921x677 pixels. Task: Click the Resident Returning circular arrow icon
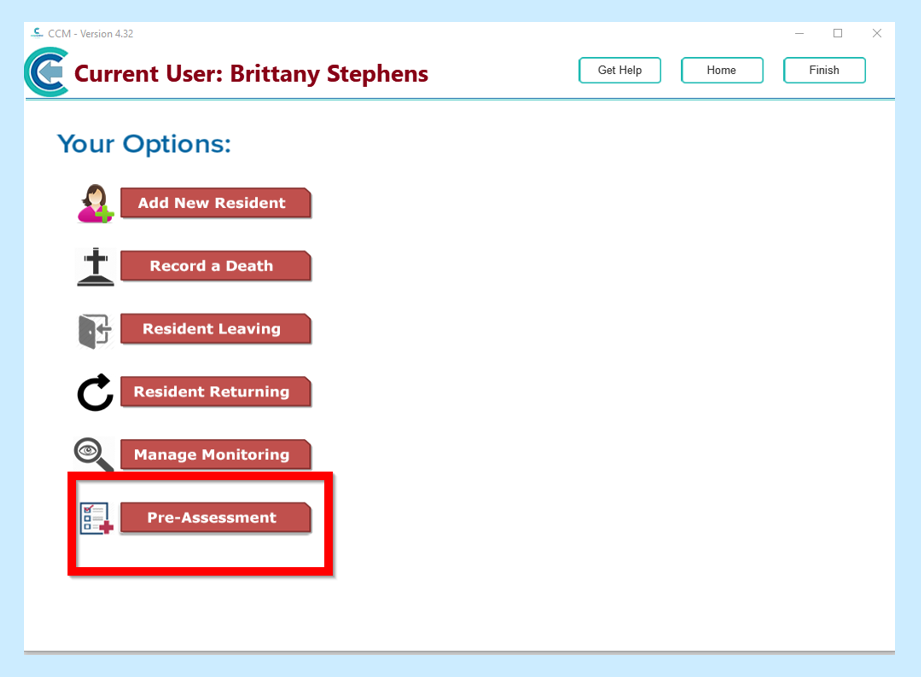tap(95, 393)
